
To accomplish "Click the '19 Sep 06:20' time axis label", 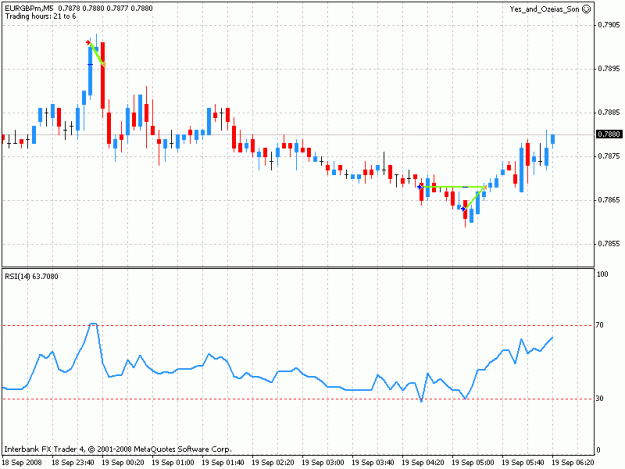I will (573, 462).
